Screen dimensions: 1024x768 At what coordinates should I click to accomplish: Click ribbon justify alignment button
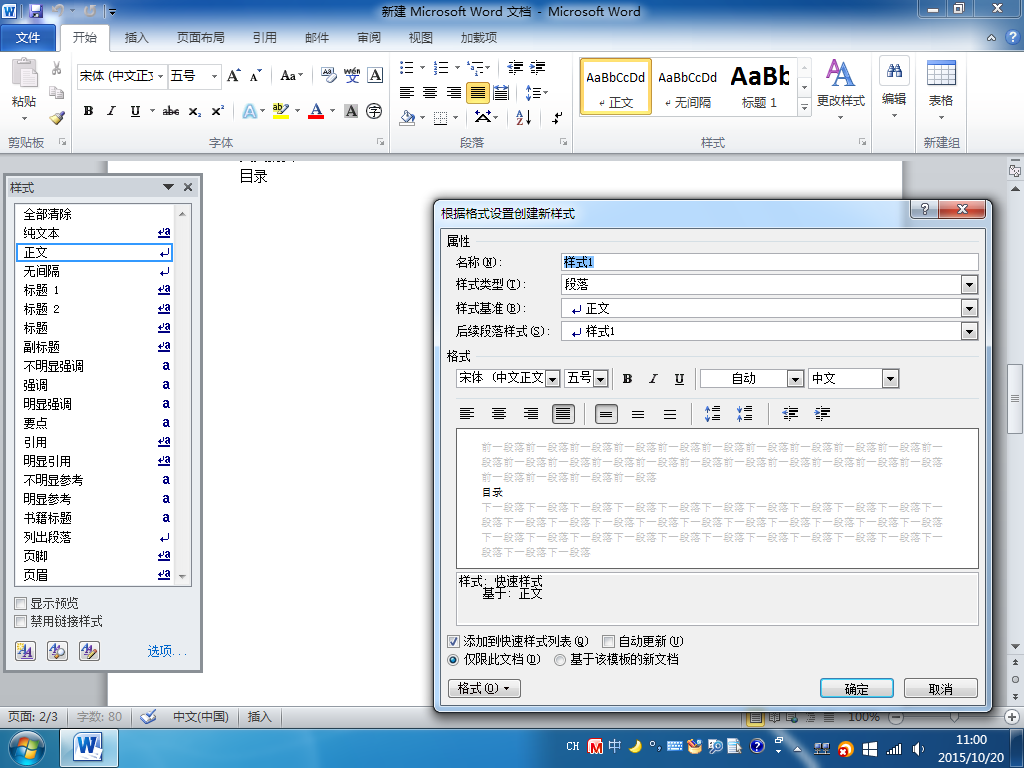pos(477,93)
